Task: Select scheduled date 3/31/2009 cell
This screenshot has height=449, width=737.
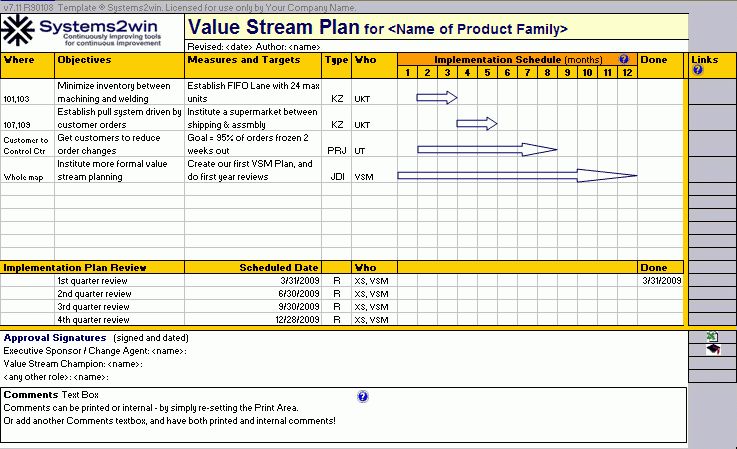Action: (x=253, y=281)
